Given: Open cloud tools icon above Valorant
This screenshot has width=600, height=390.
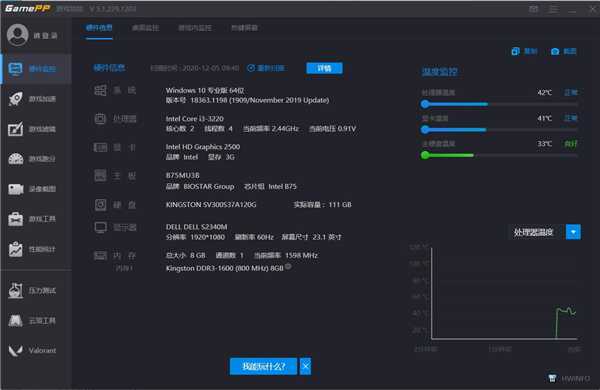Looking at the screenshot, I should [x=16, y=320].
